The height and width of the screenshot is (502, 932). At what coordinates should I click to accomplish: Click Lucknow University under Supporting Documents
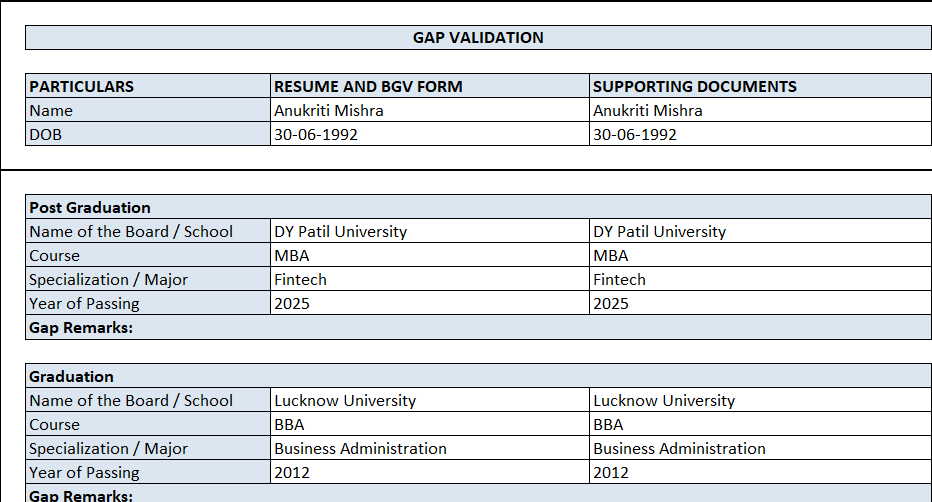tap(760, 401)
